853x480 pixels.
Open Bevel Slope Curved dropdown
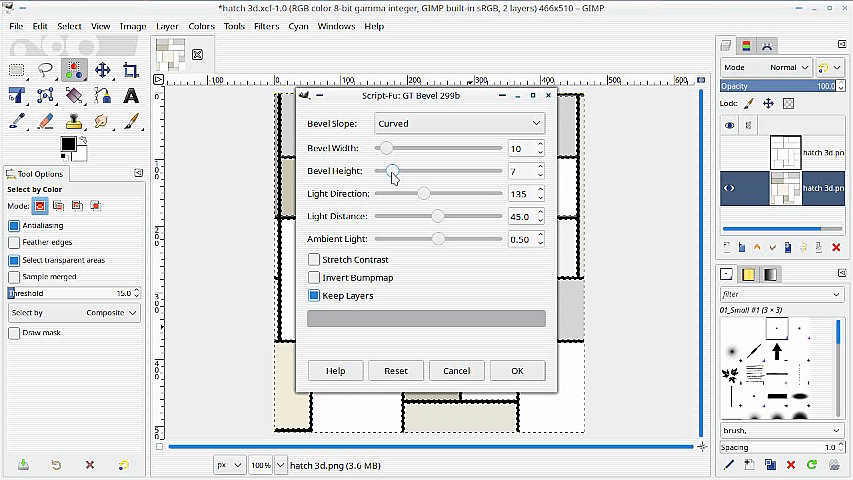[x=459, y=124]
